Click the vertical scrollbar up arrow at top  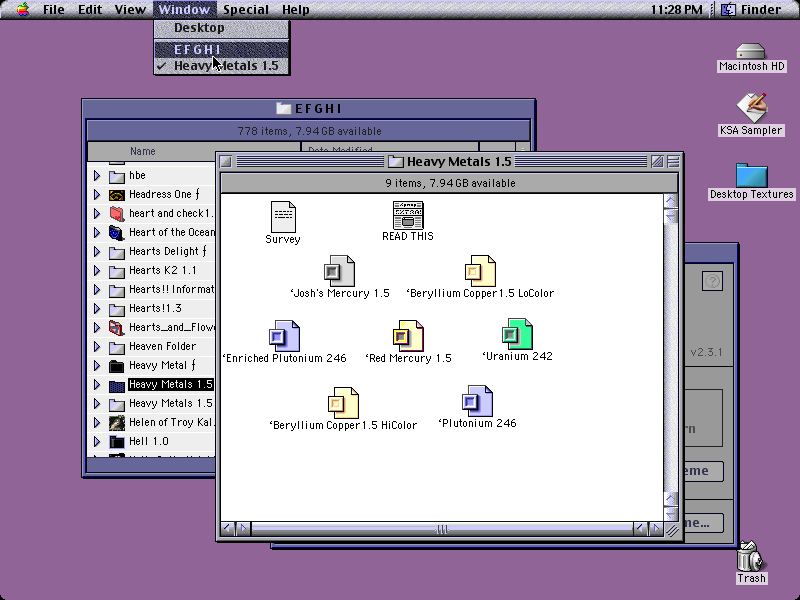670,201
